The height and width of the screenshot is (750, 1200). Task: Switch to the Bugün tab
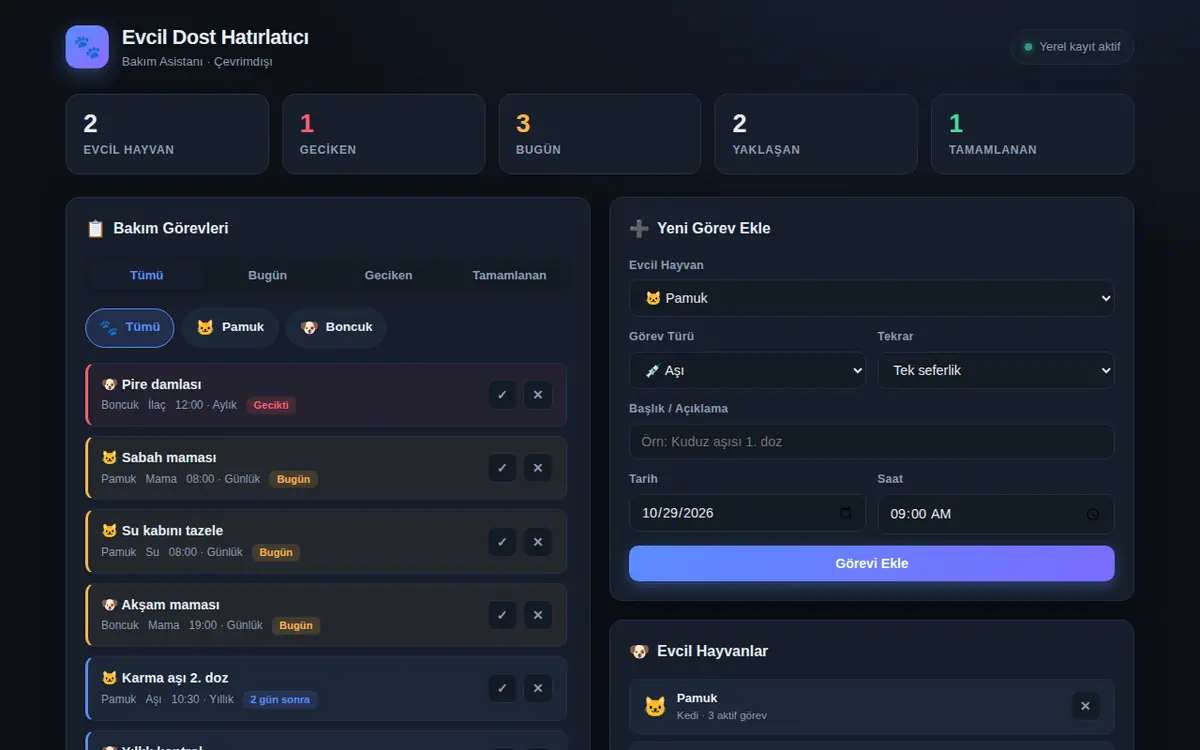pos(268,275)
